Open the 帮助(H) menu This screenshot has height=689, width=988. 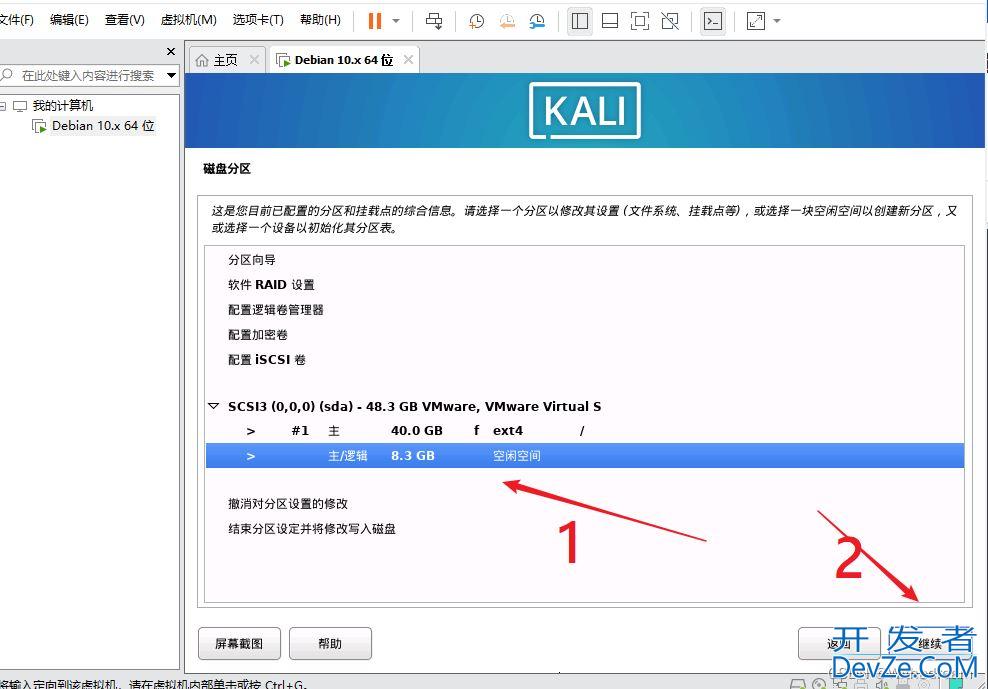(x=320, y=20)
